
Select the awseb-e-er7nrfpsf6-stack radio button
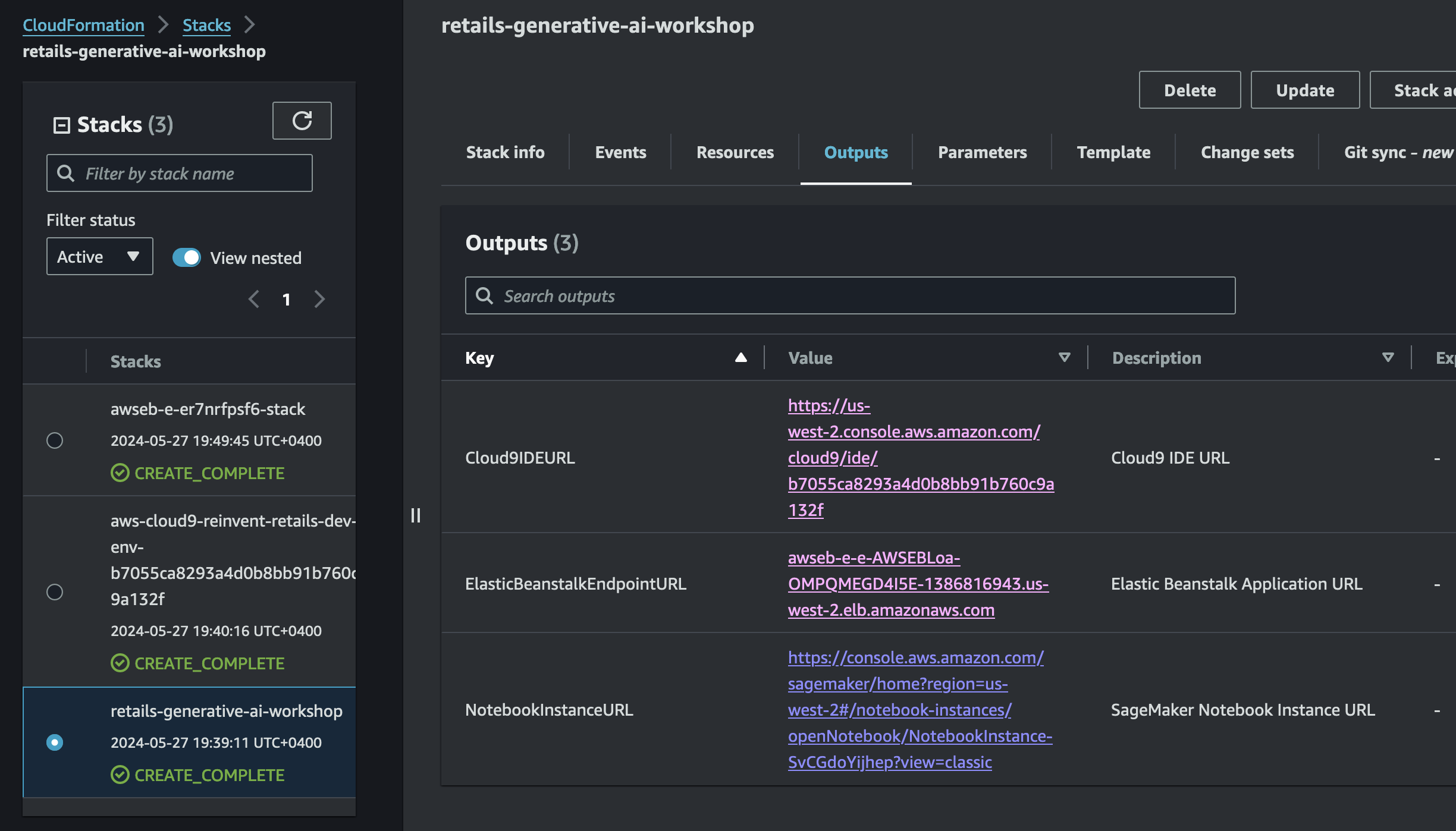(x=55, y=440)
